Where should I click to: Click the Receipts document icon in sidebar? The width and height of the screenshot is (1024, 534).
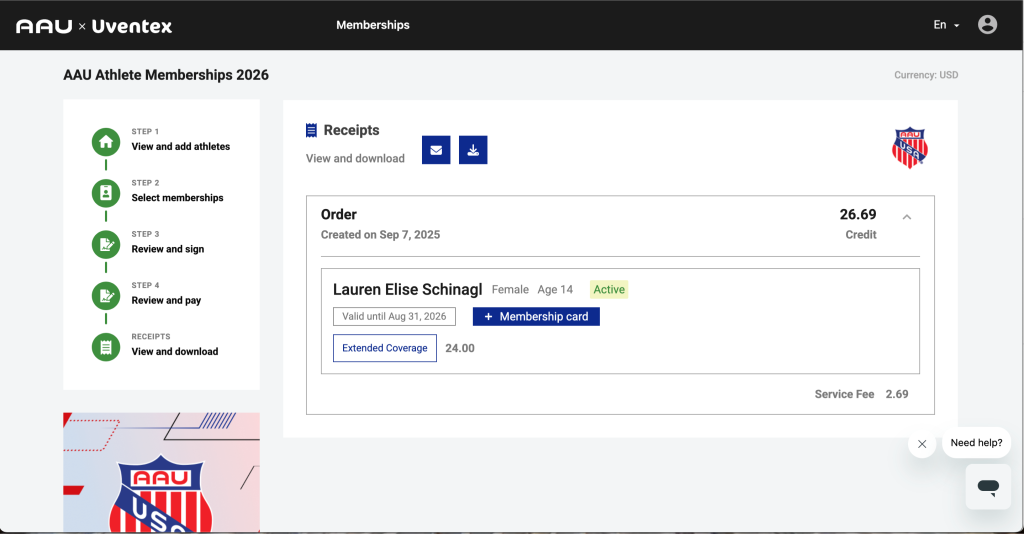[x=106, y=347]
